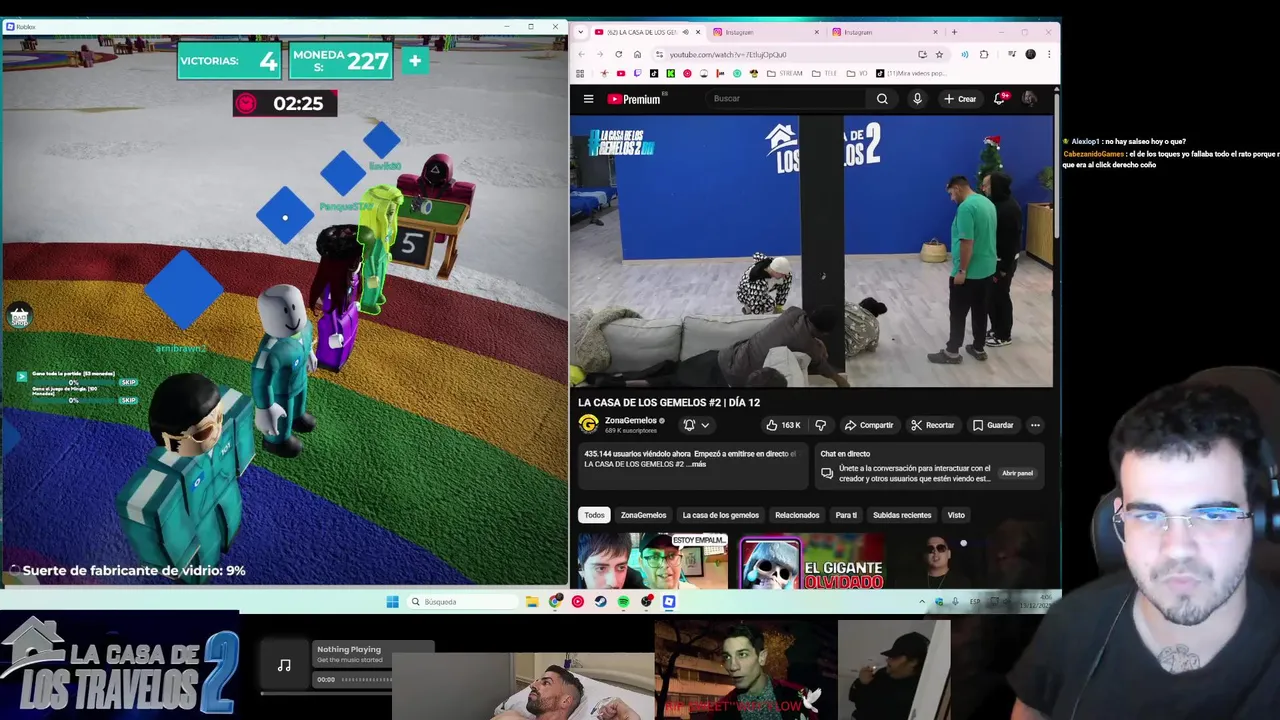Screen dimensions: 1280x720
Task: Expand video description with ...más
Action: [x=696, y=464]
